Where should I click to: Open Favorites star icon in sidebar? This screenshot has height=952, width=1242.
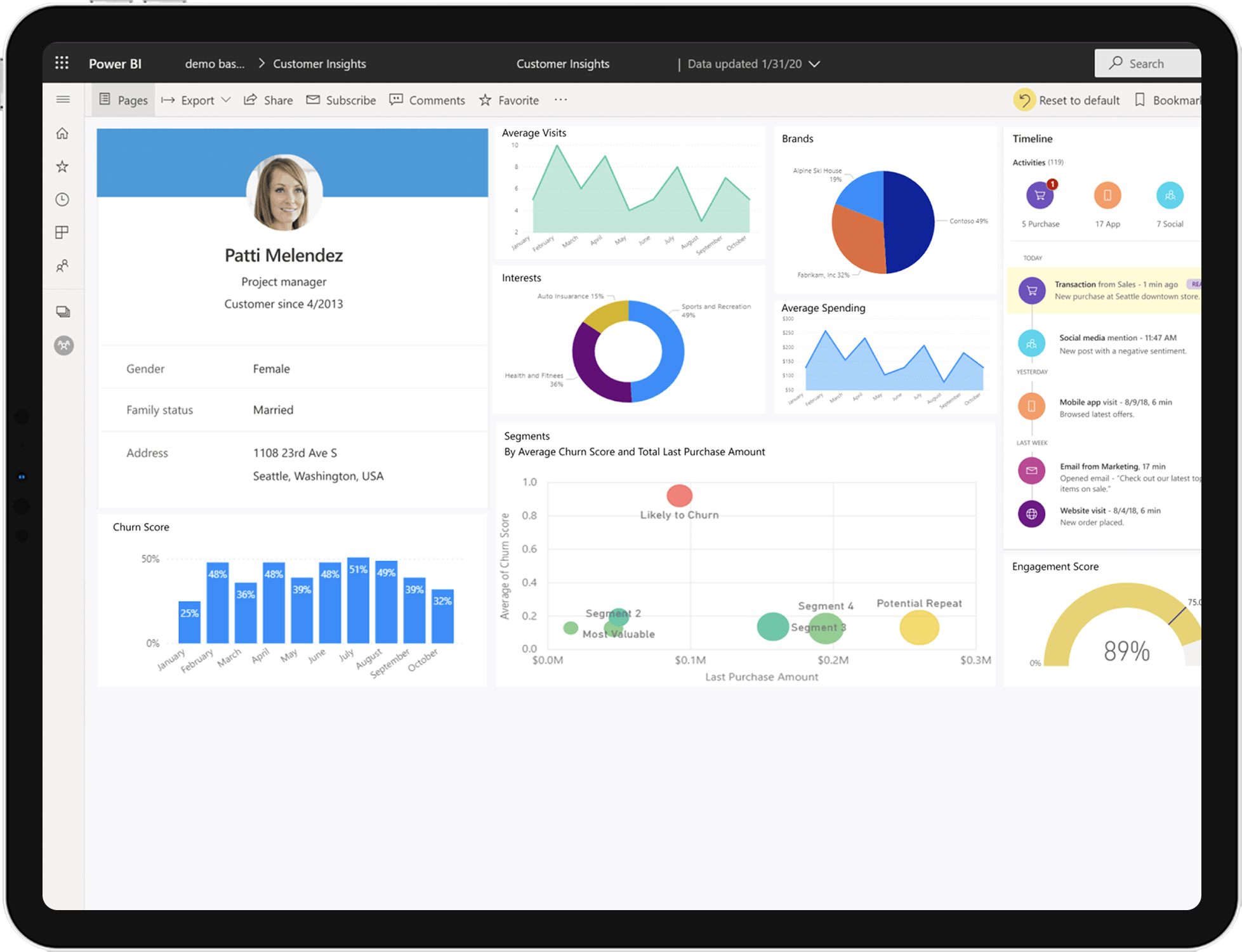click(x=62, y=166)
